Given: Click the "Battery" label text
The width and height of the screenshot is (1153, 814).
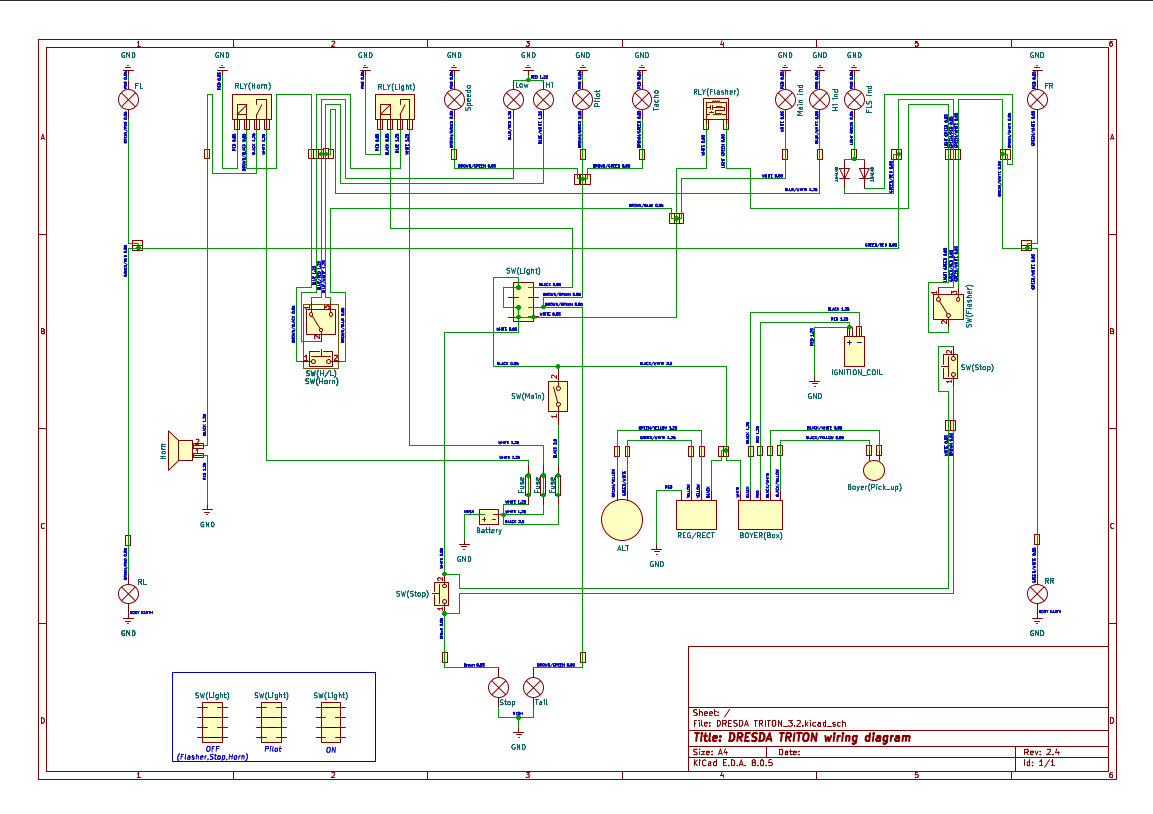Looking at the screenshot, I should 489,530.
